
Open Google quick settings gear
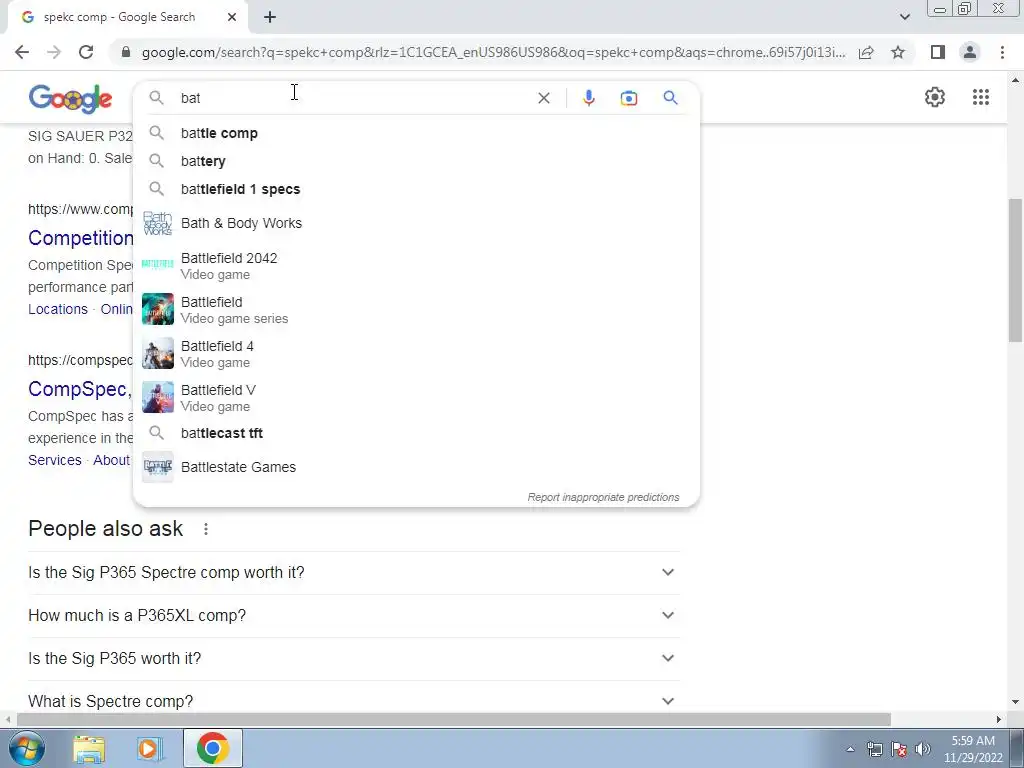coord(935,97)
